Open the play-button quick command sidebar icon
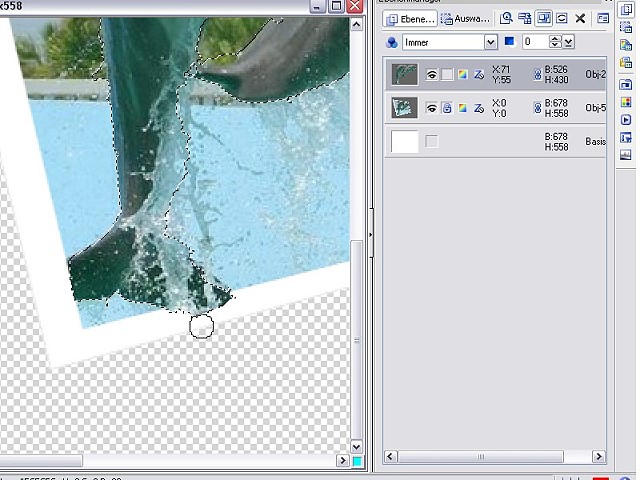 tap(625, 120)
